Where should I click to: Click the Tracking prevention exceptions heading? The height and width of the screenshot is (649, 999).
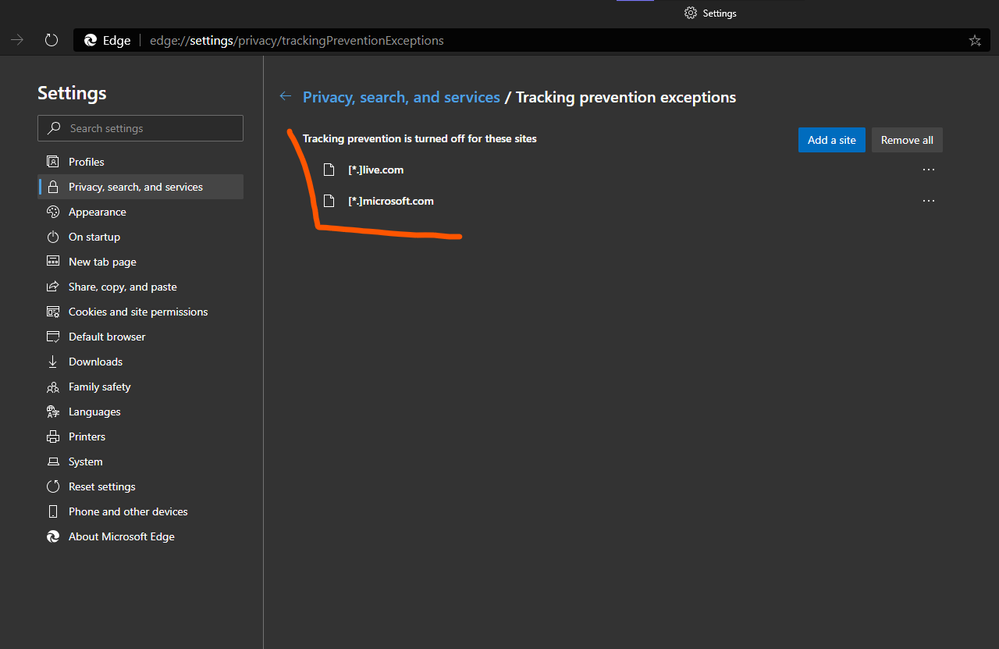point(626,97)
